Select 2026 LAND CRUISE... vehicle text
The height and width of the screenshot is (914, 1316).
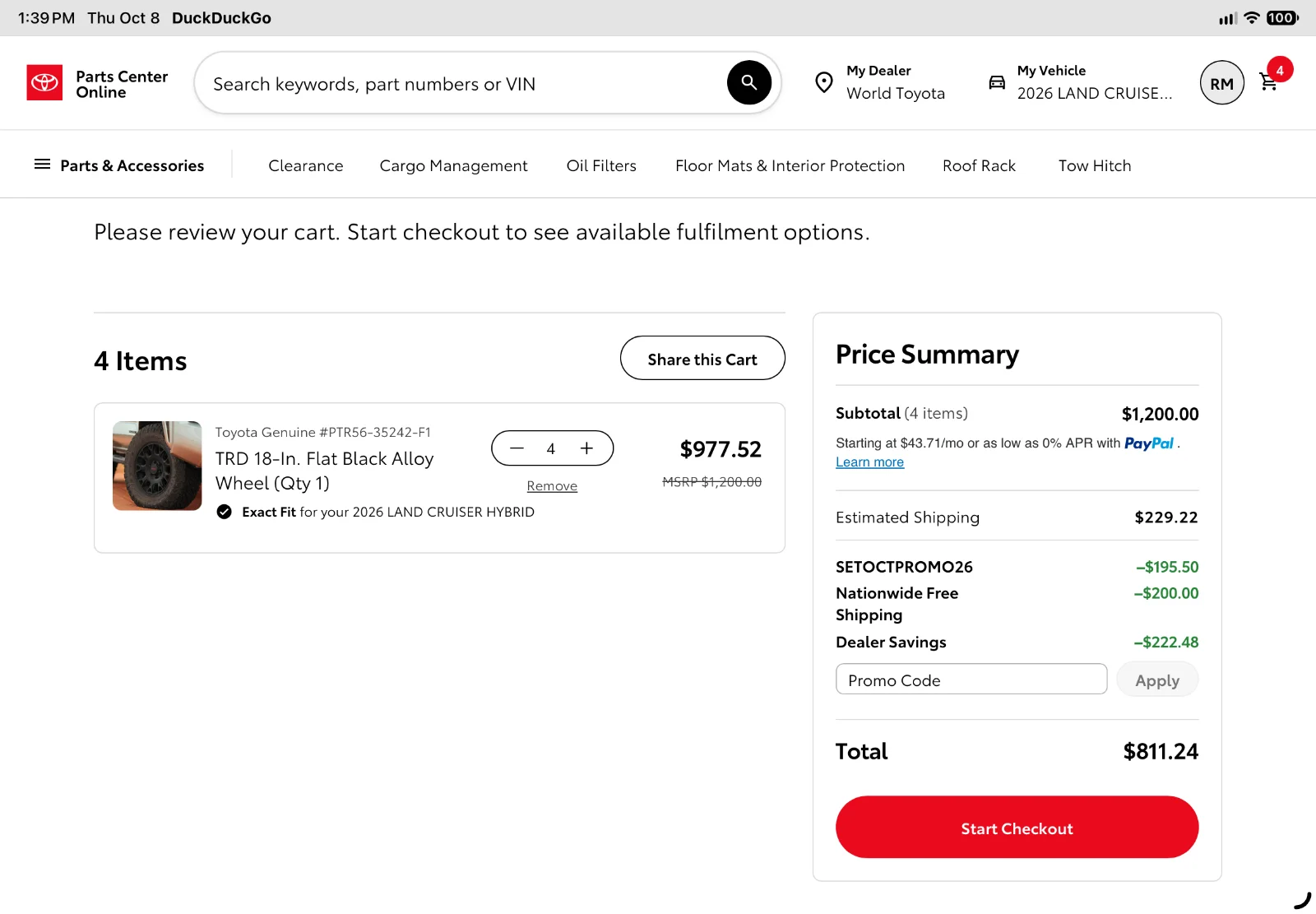coord(1095,94)
